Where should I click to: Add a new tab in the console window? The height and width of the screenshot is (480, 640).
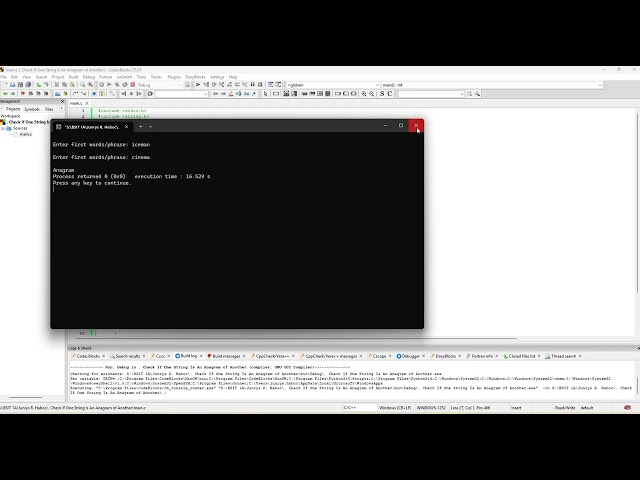[140, 127]
